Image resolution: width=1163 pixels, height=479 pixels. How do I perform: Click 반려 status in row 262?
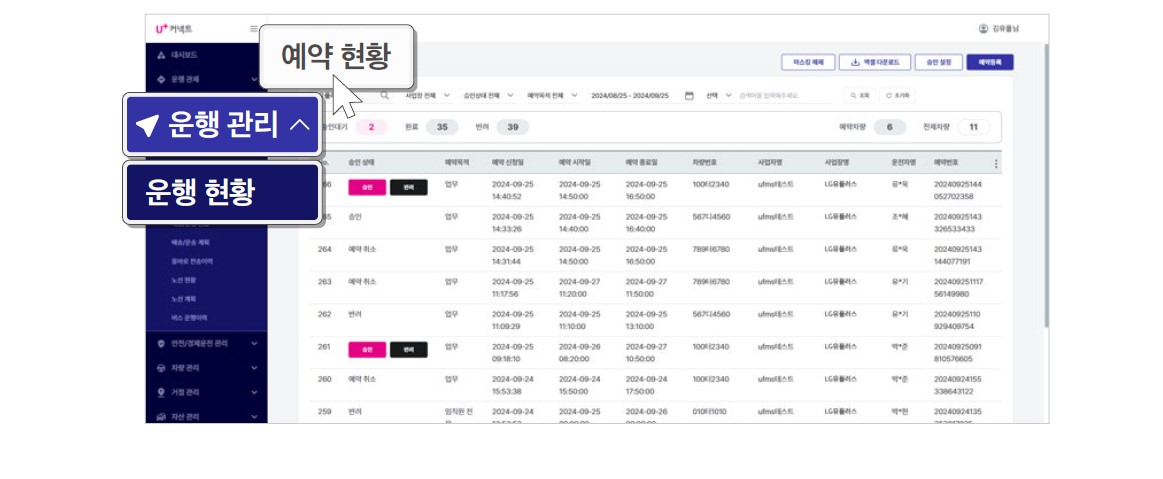pyautogui.click(x=355, y=314)
